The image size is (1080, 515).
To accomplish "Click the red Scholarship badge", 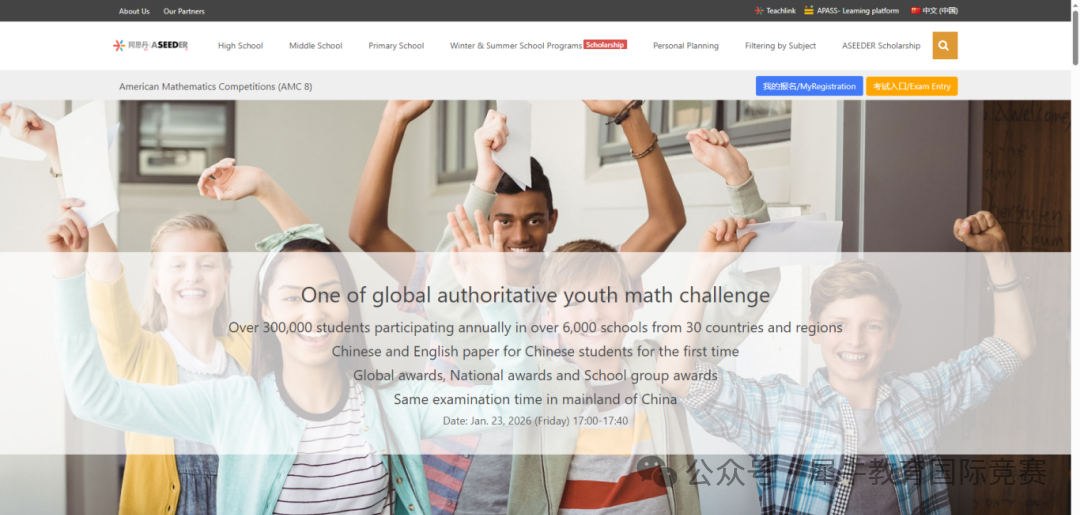I will pyautogui.click(x=605, y=44).
